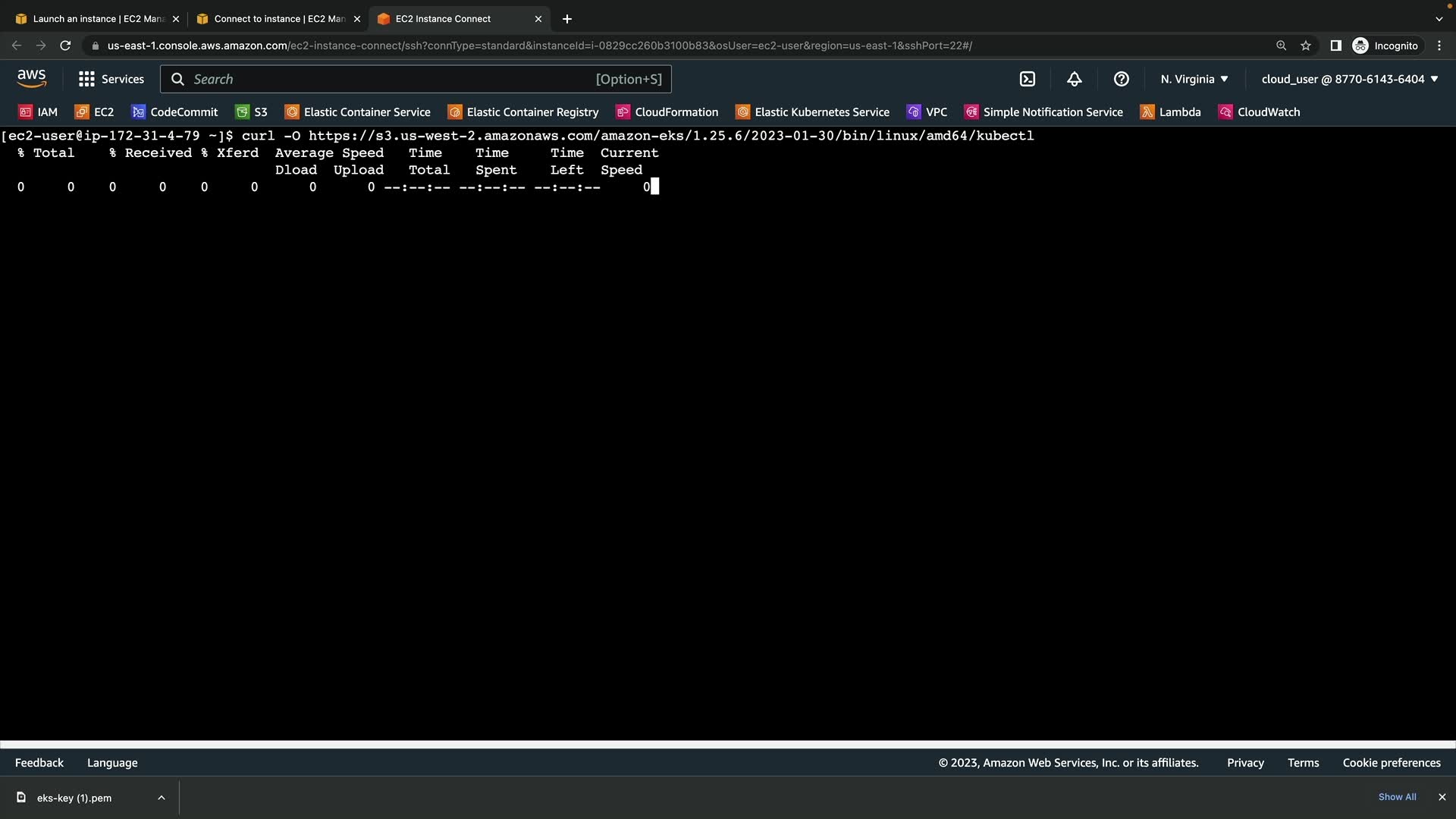This screenshot has width=1456, height=819.
Task: Expand the eks-key (1).pem download options
Action: [162, 798]
